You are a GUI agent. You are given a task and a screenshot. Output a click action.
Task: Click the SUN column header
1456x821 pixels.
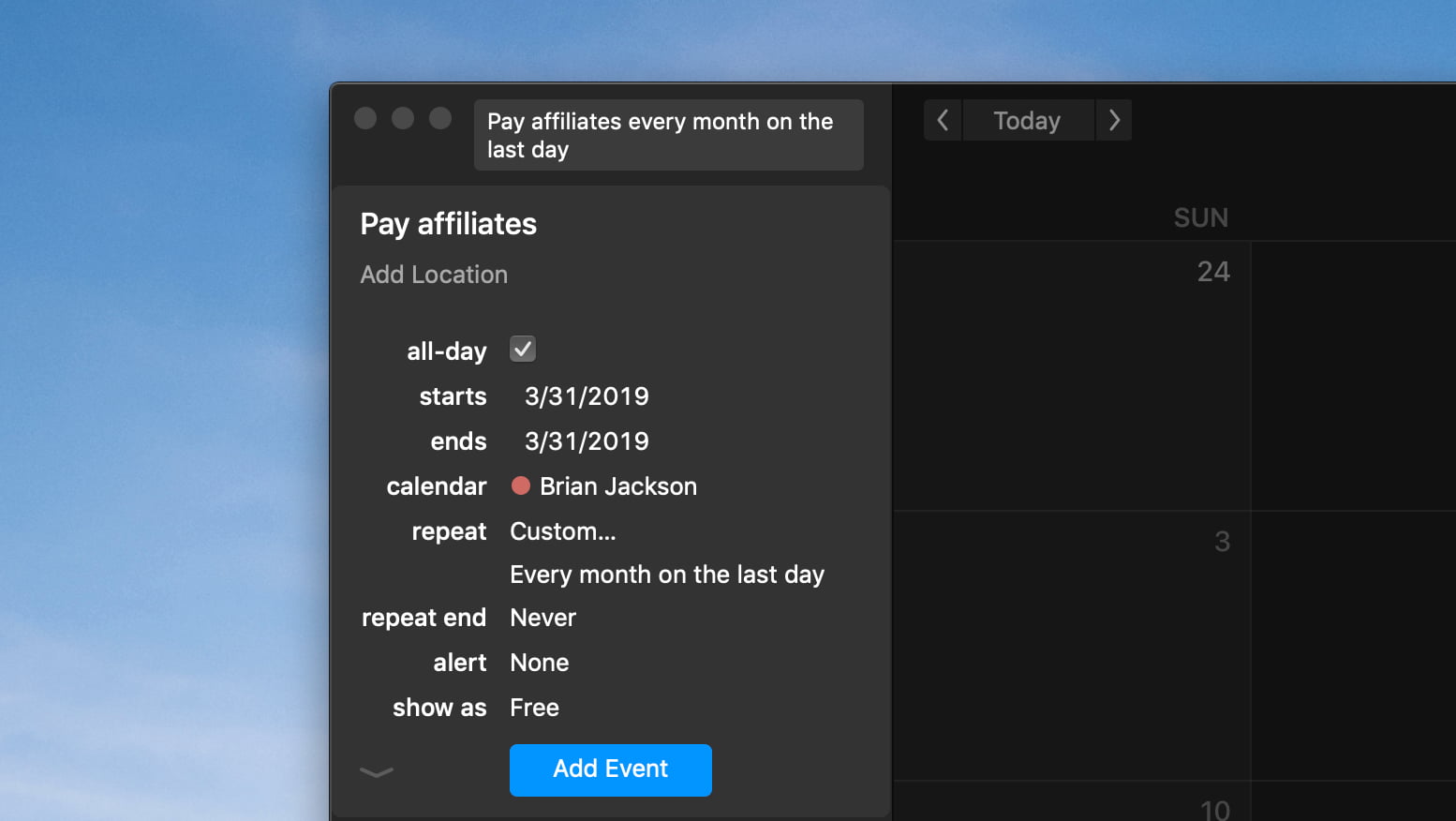1200,216
